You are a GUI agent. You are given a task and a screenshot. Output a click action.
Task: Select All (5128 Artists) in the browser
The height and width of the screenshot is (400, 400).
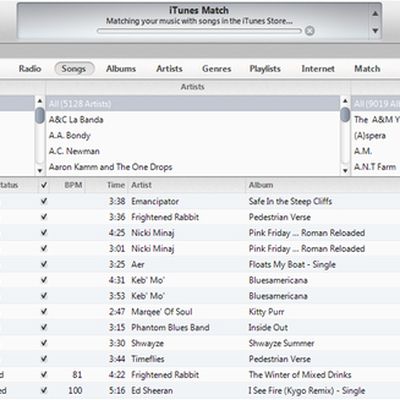pos(193,104)
